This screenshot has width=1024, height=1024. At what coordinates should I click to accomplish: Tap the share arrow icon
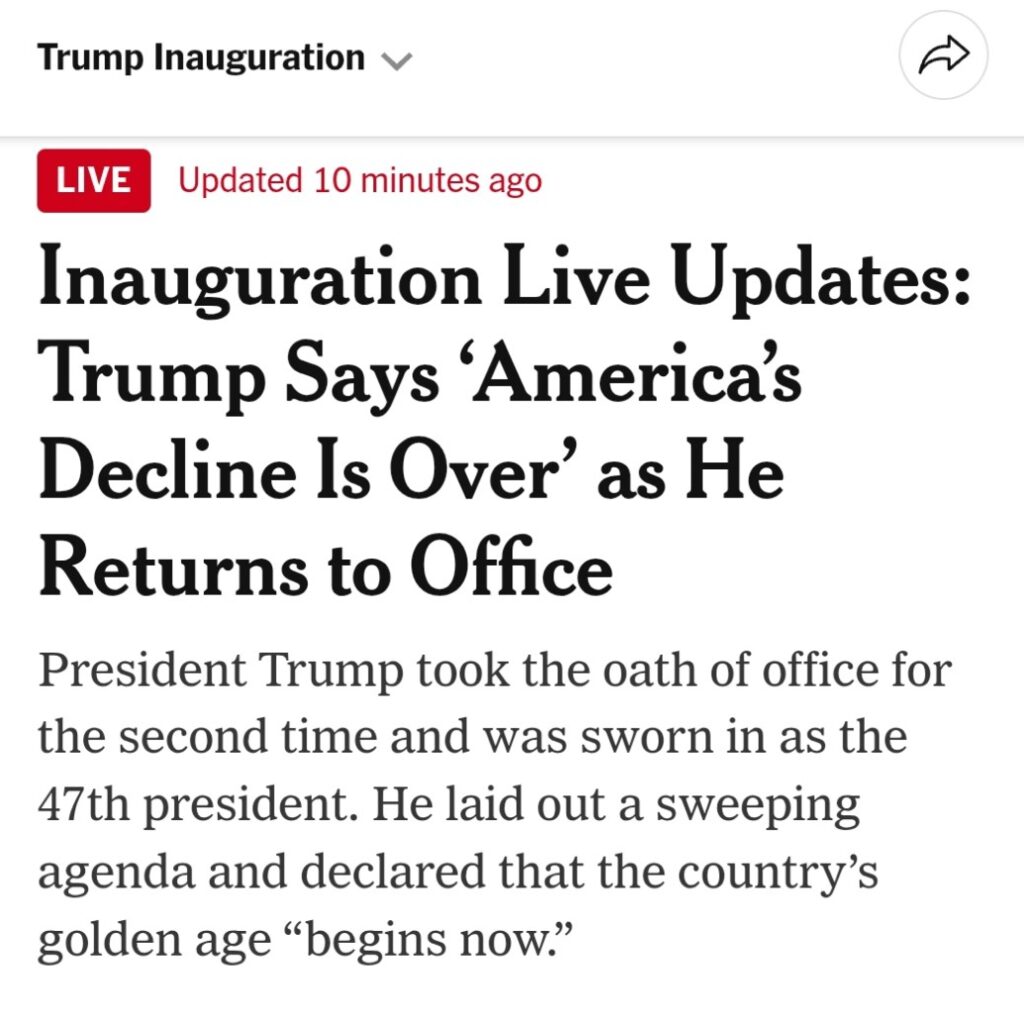coord(943,56)
